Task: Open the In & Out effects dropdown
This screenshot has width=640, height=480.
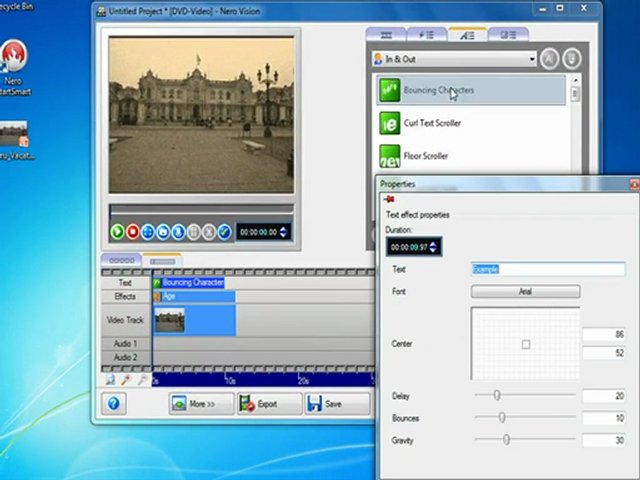Action: pos(454,59)
